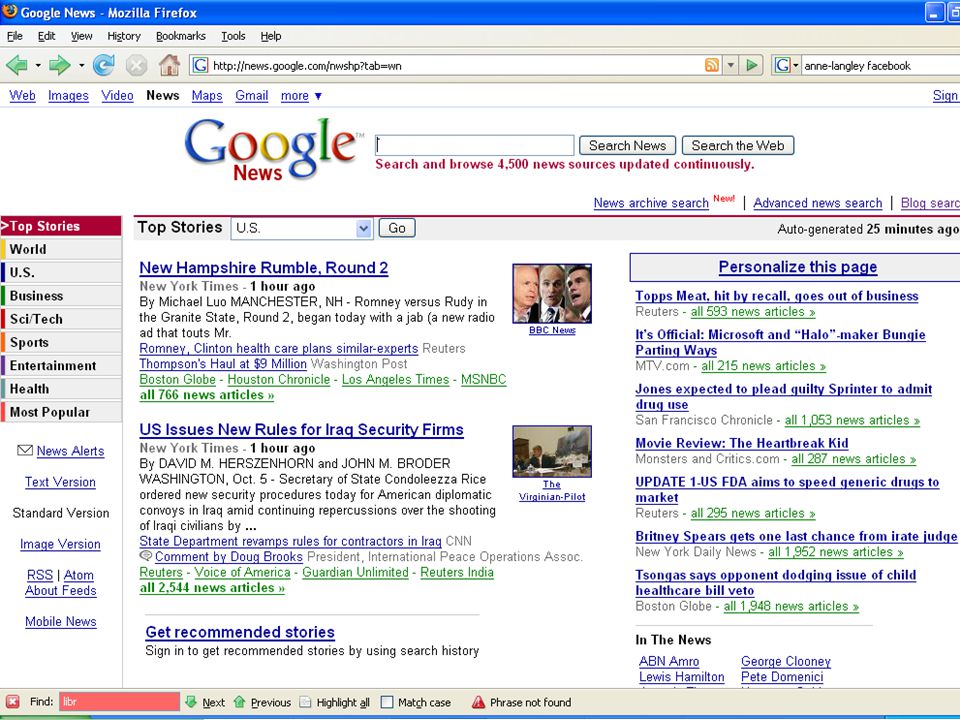
Task: Click the News Alerts envelope icon
Action: click(25, 451)
